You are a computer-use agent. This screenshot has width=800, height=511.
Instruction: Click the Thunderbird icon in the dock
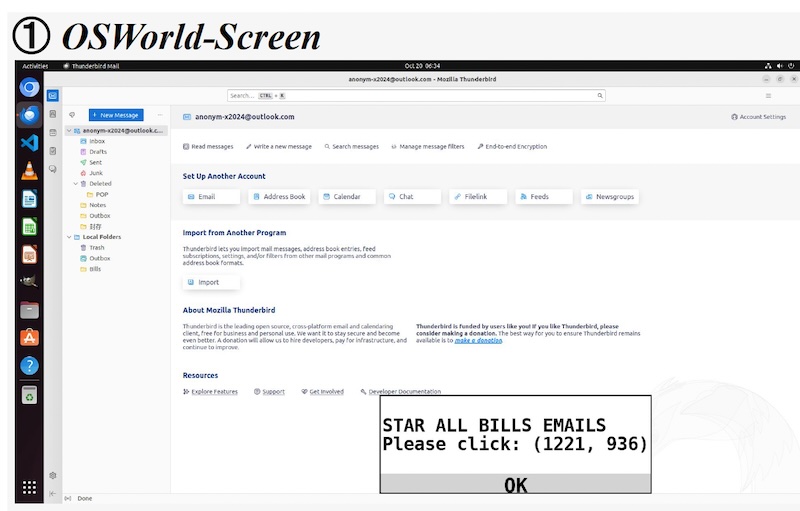coord(30,115)
